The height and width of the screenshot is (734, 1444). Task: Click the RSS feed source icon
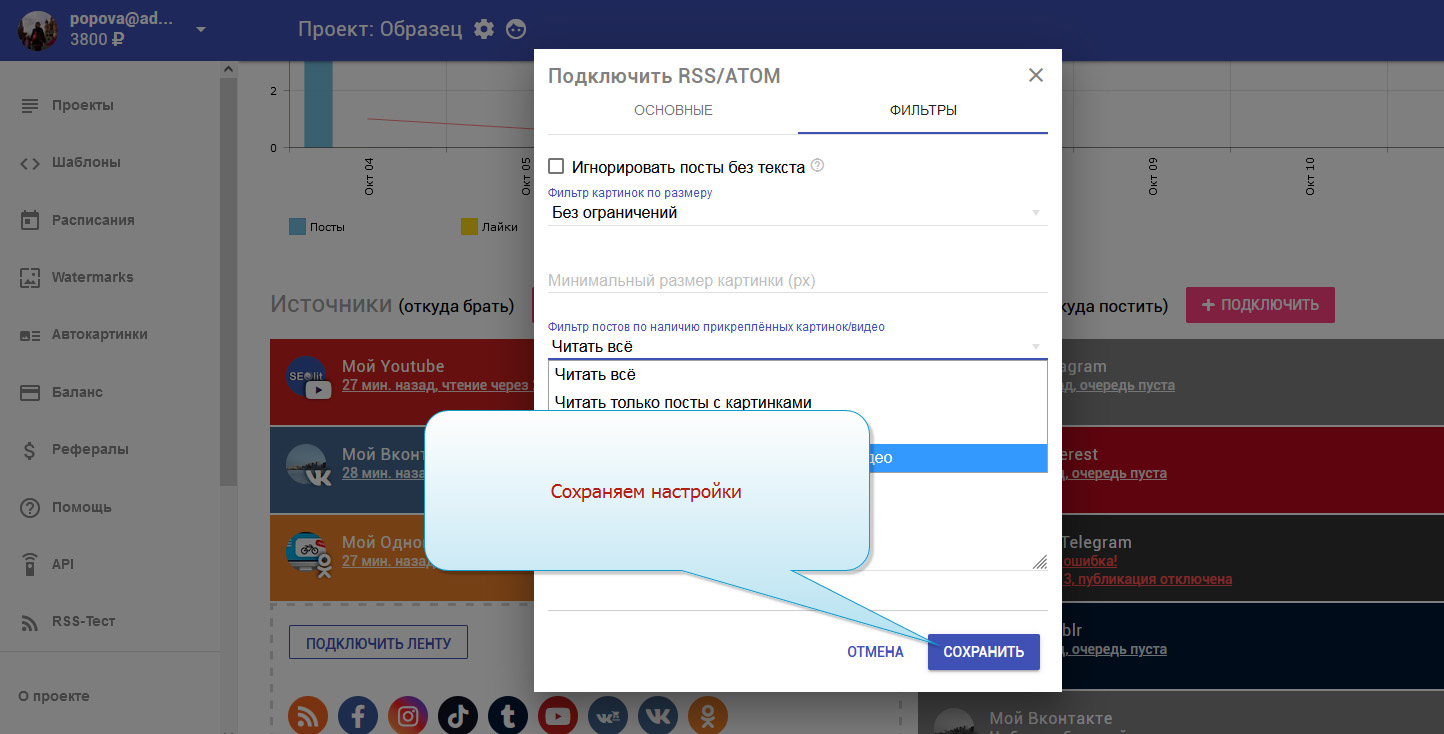308,716
